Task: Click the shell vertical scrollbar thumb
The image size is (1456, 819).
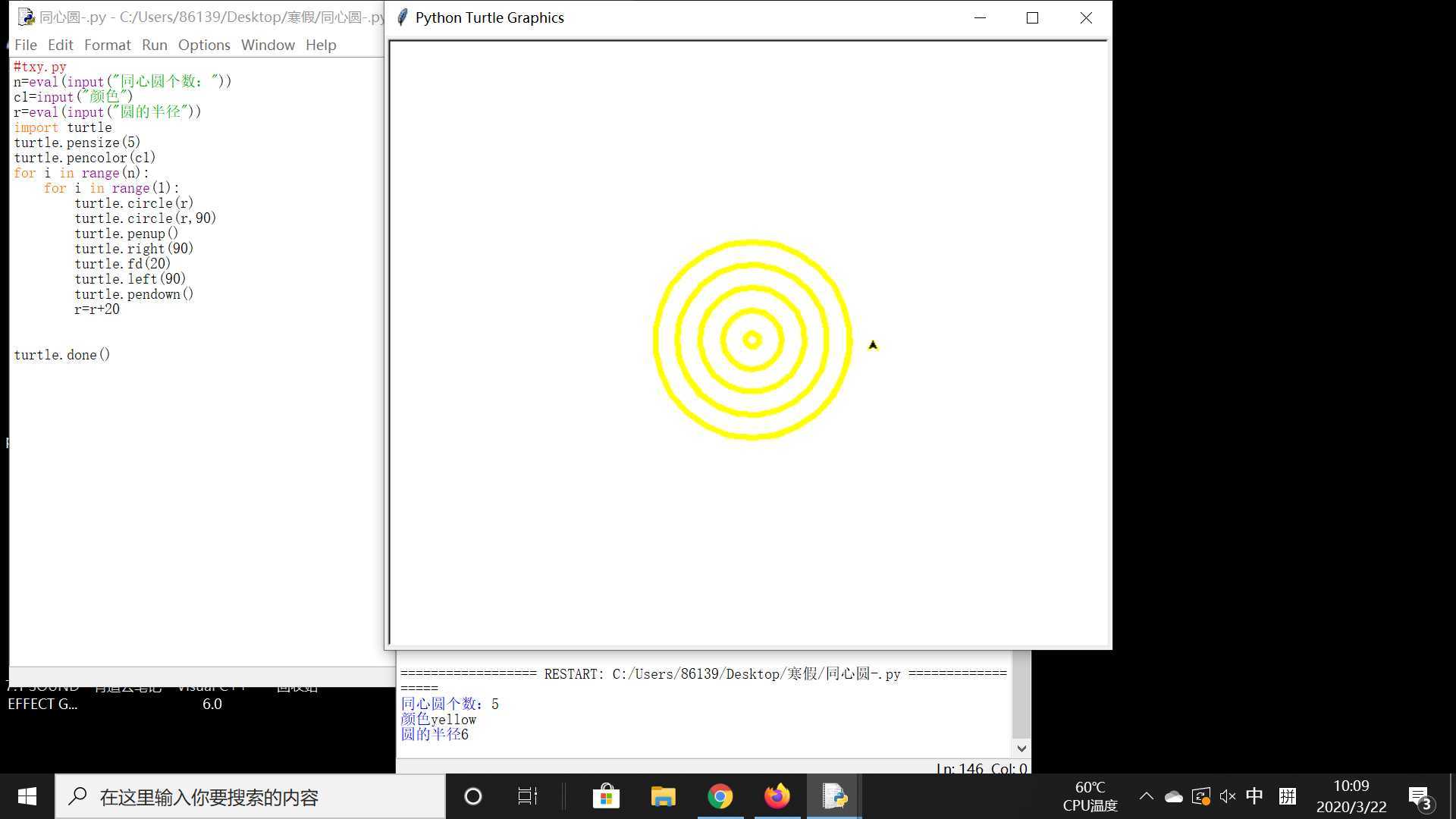Action: click(x=1021, y=695)
